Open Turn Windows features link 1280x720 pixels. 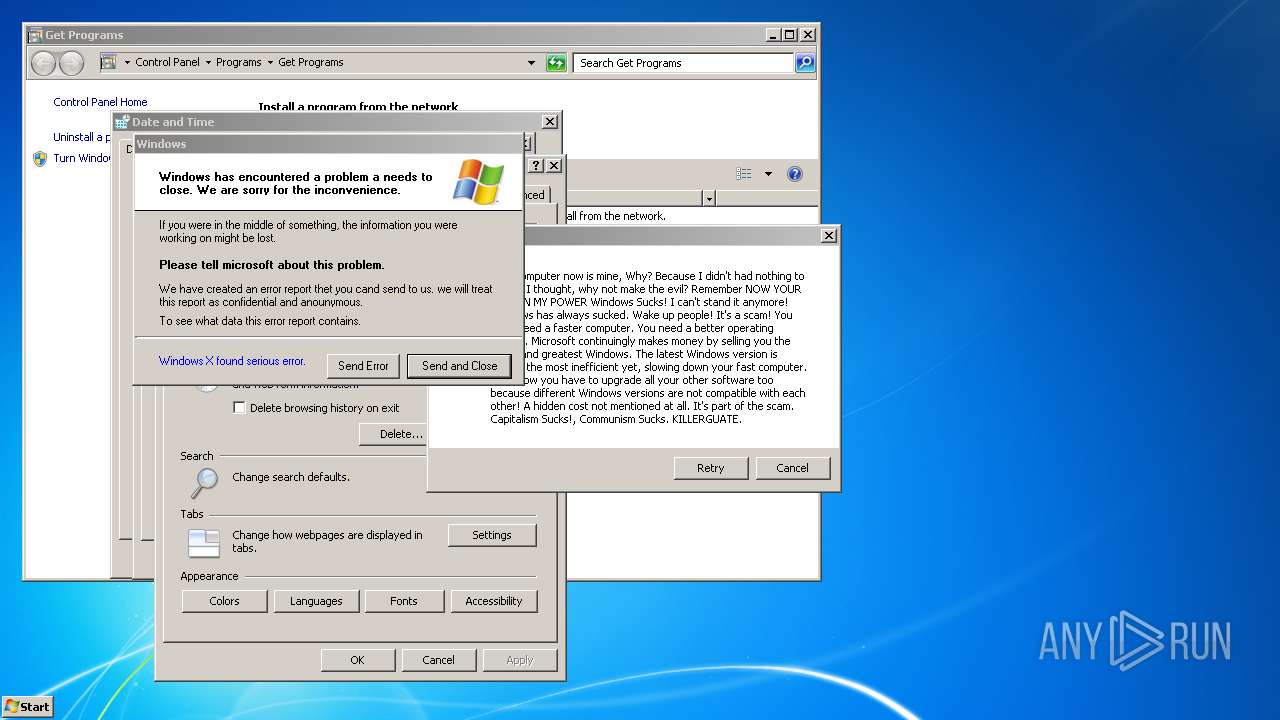[x=83, y=158]
